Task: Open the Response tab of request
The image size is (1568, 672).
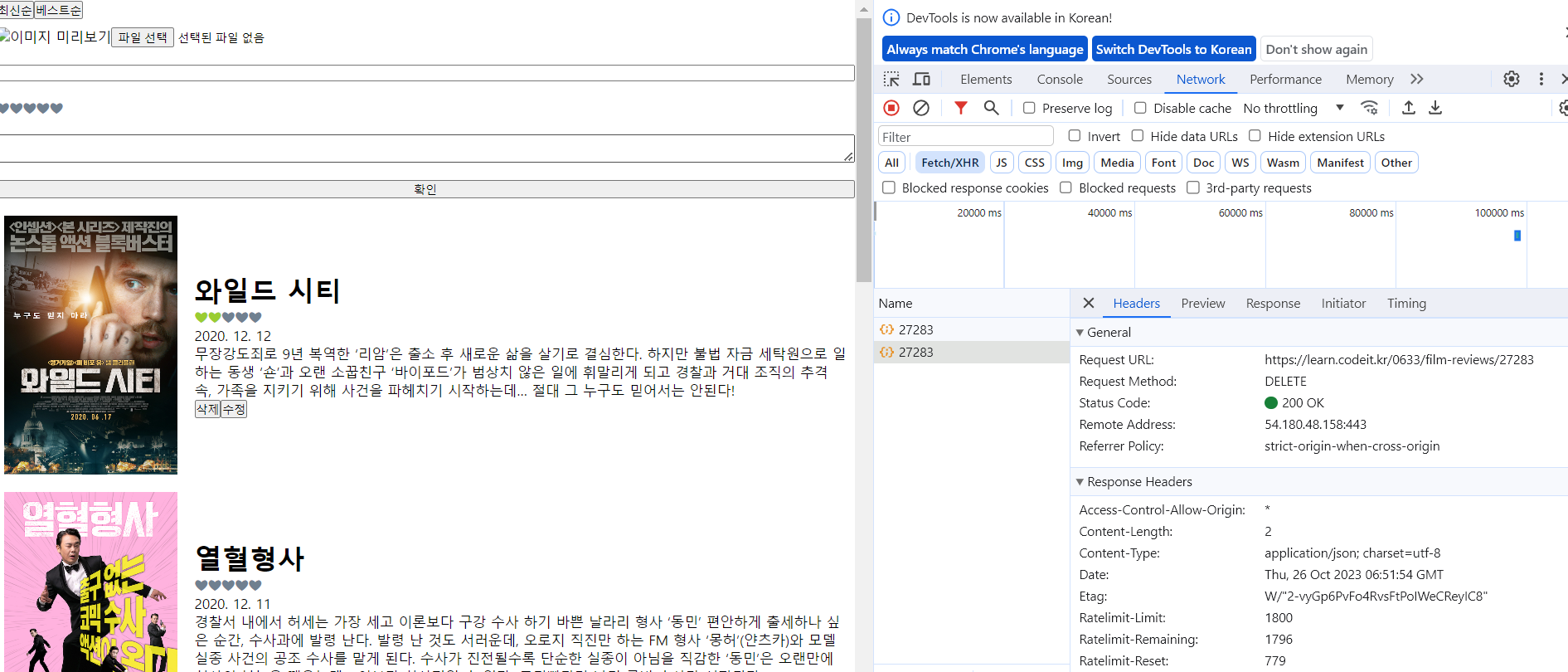Action: click(x=1273, y=304)
